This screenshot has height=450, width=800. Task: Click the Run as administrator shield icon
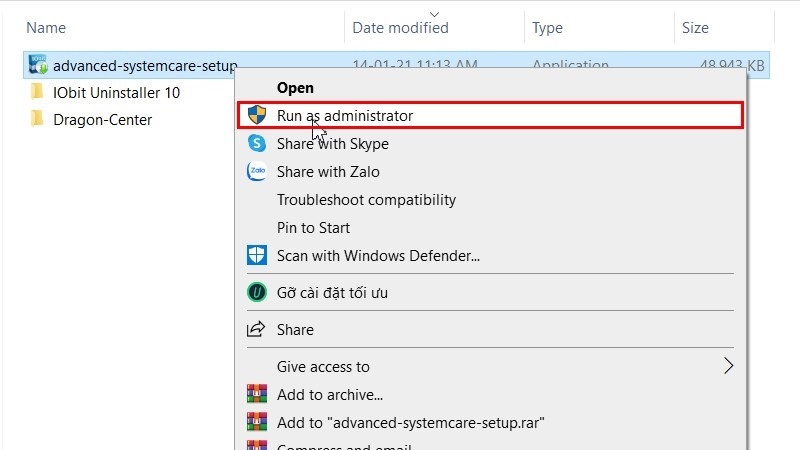257,116
